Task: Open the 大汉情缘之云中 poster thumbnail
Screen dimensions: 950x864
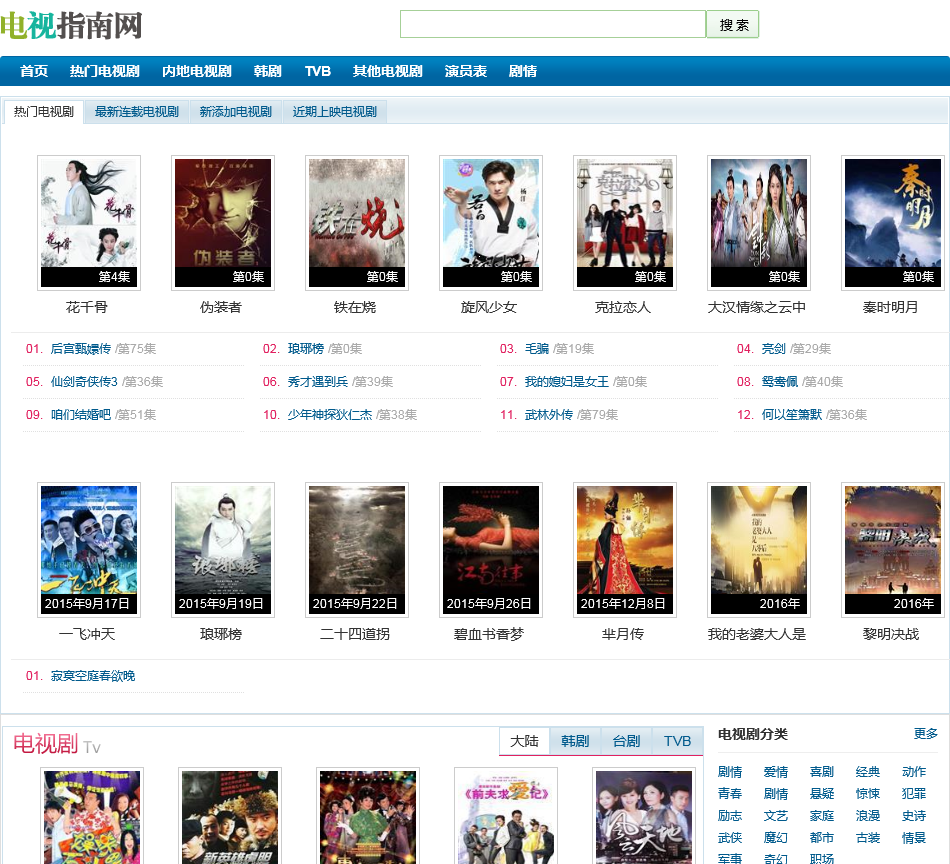Action: pos(759,223)
